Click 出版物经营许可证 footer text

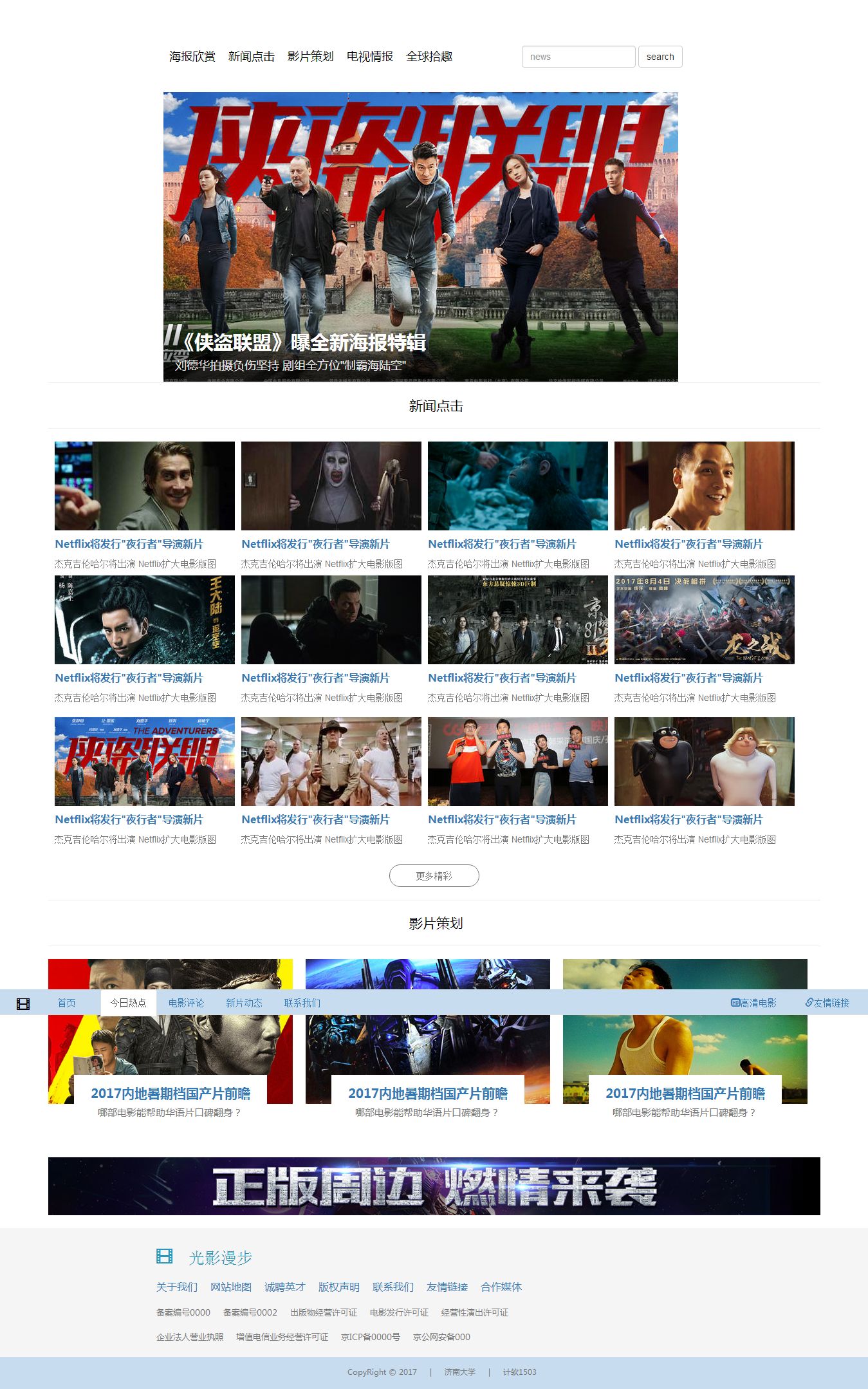(x=324, y=1312)
